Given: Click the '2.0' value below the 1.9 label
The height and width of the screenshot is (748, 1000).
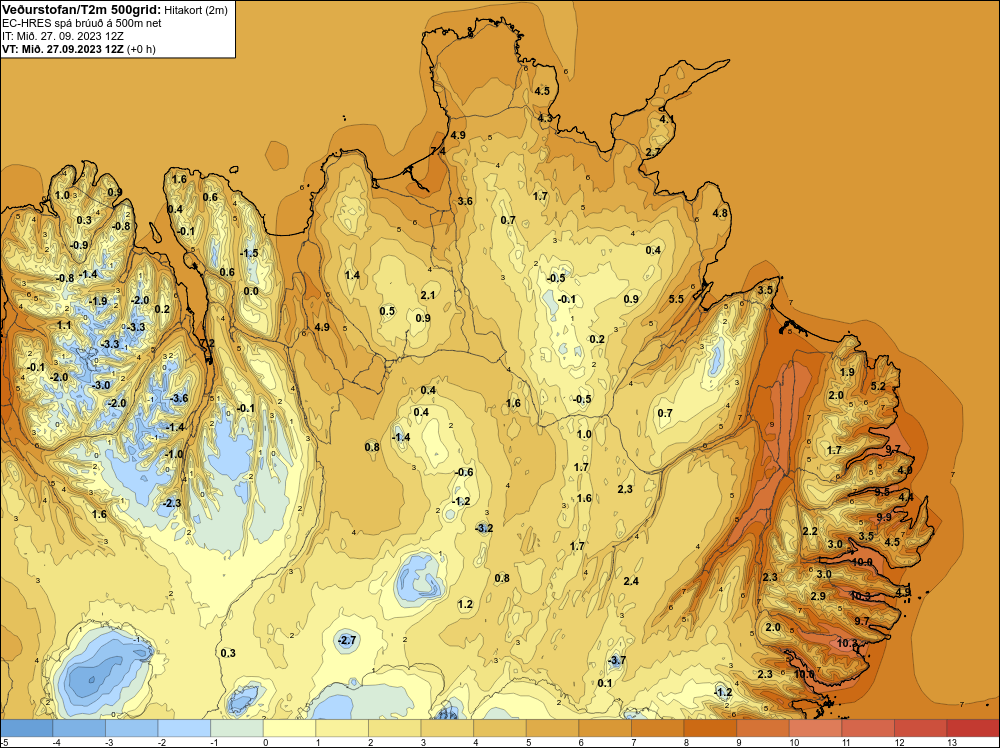Looking at the screenshot, I should tap(836, 395).
